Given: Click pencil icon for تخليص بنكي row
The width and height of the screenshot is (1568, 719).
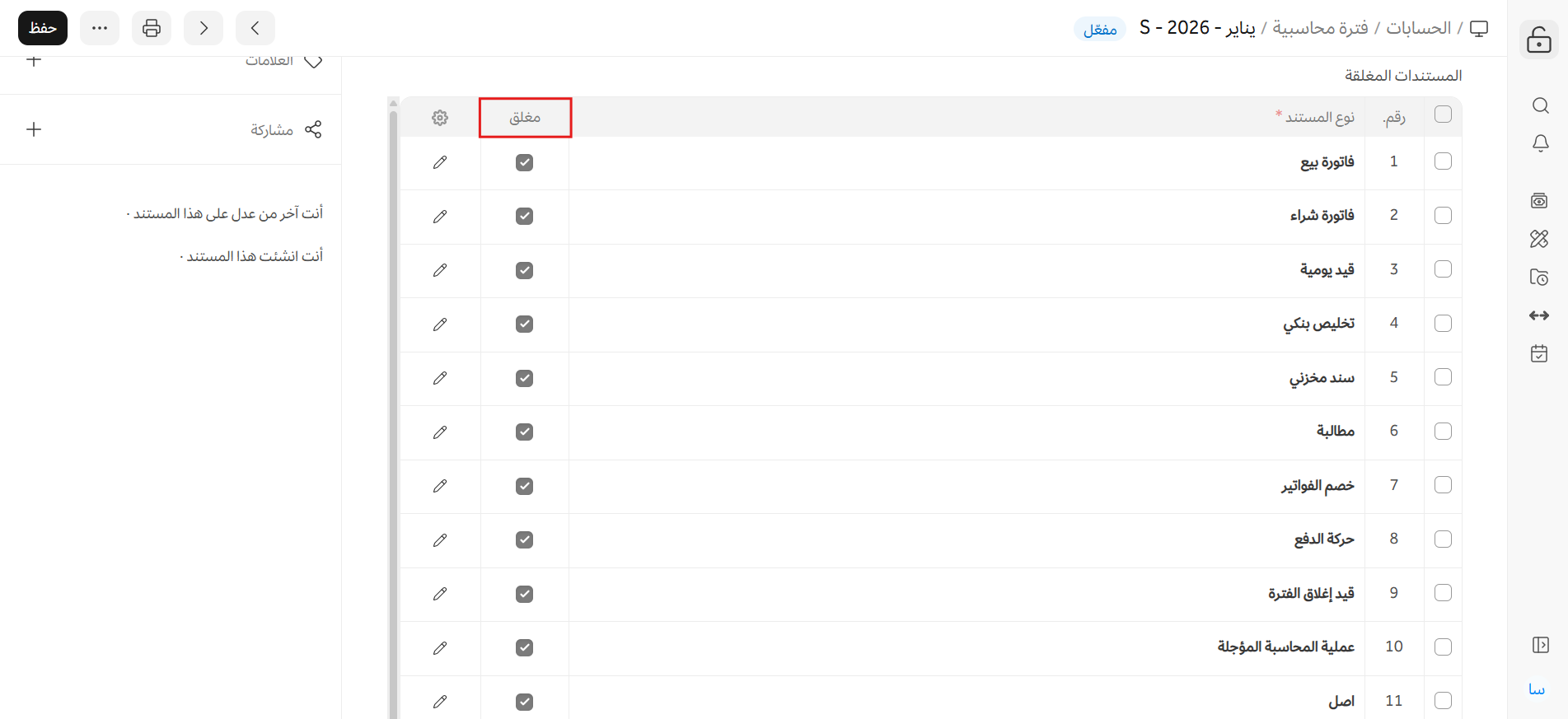Looking at the screenshot, I should point(440,324).
